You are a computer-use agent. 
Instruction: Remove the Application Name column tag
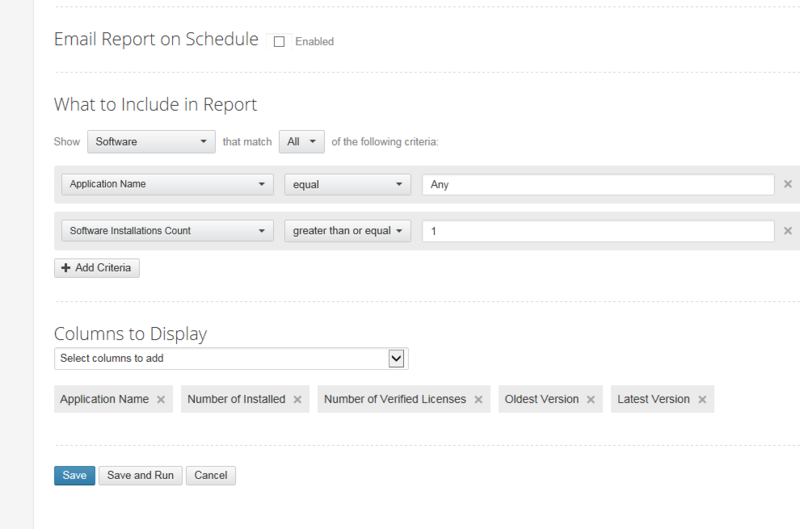click(x=161, y=400)
